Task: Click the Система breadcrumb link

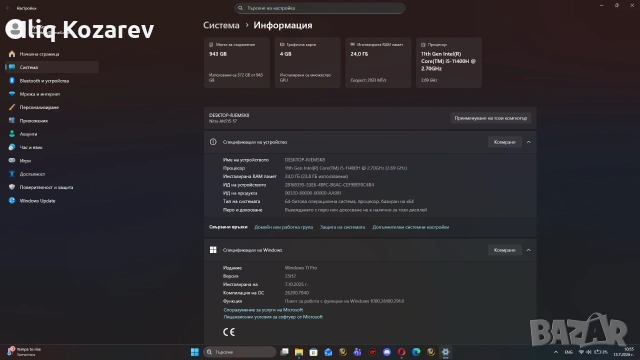Action: (x=221, y=25)
